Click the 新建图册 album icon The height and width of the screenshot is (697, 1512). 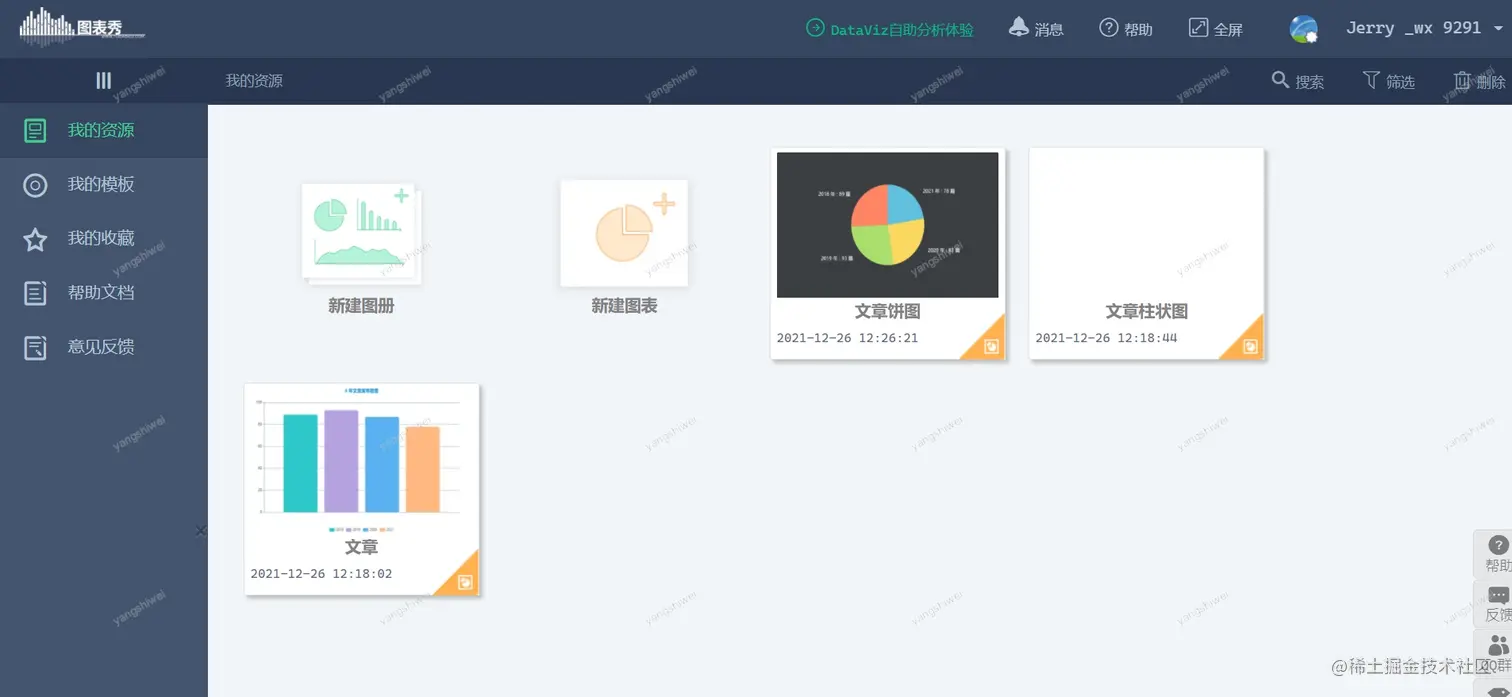[361, 233]
